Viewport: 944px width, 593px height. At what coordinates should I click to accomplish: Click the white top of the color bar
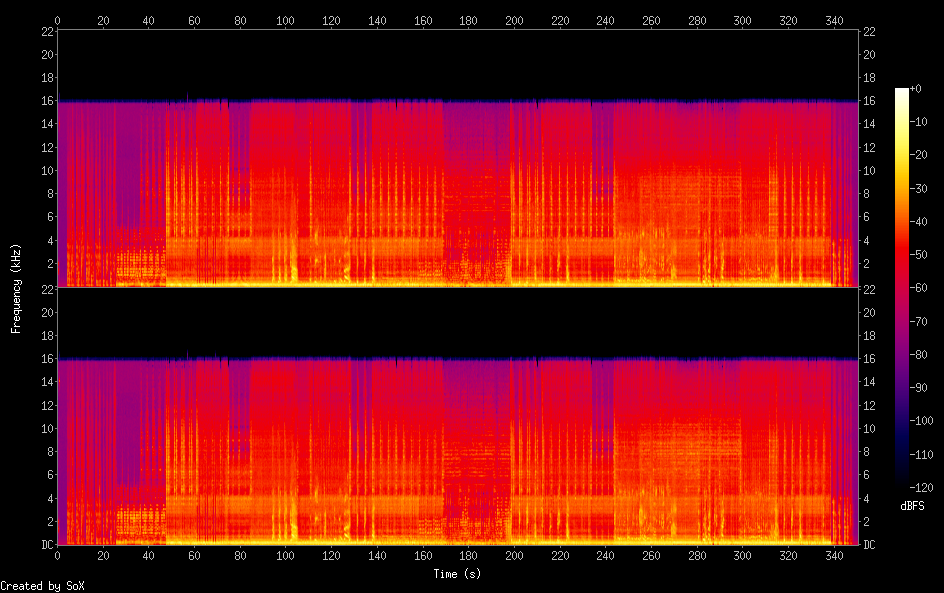(902, 92)
